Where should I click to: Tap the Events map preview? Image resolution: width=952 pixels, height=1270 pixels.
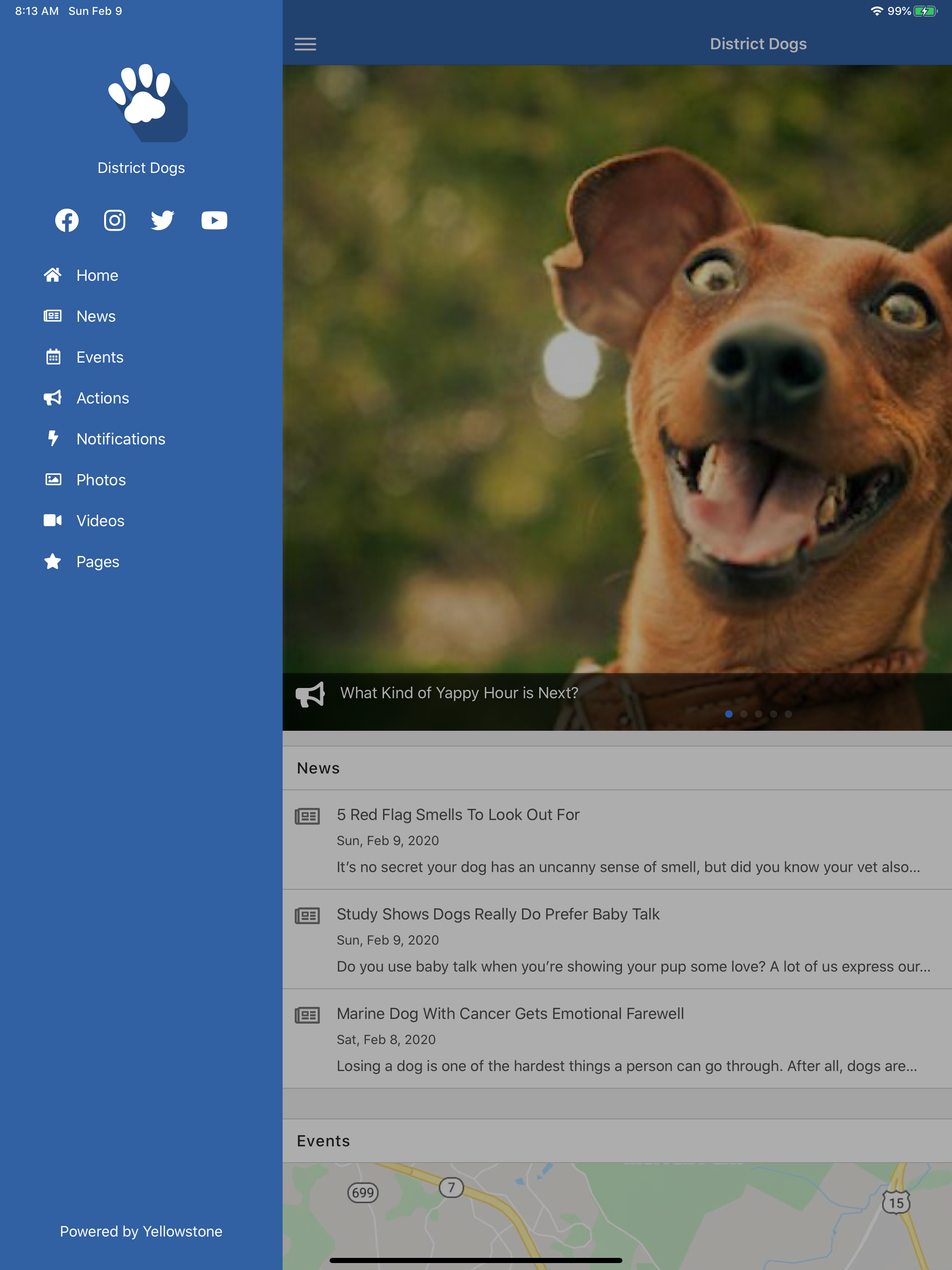(617, 1216)
